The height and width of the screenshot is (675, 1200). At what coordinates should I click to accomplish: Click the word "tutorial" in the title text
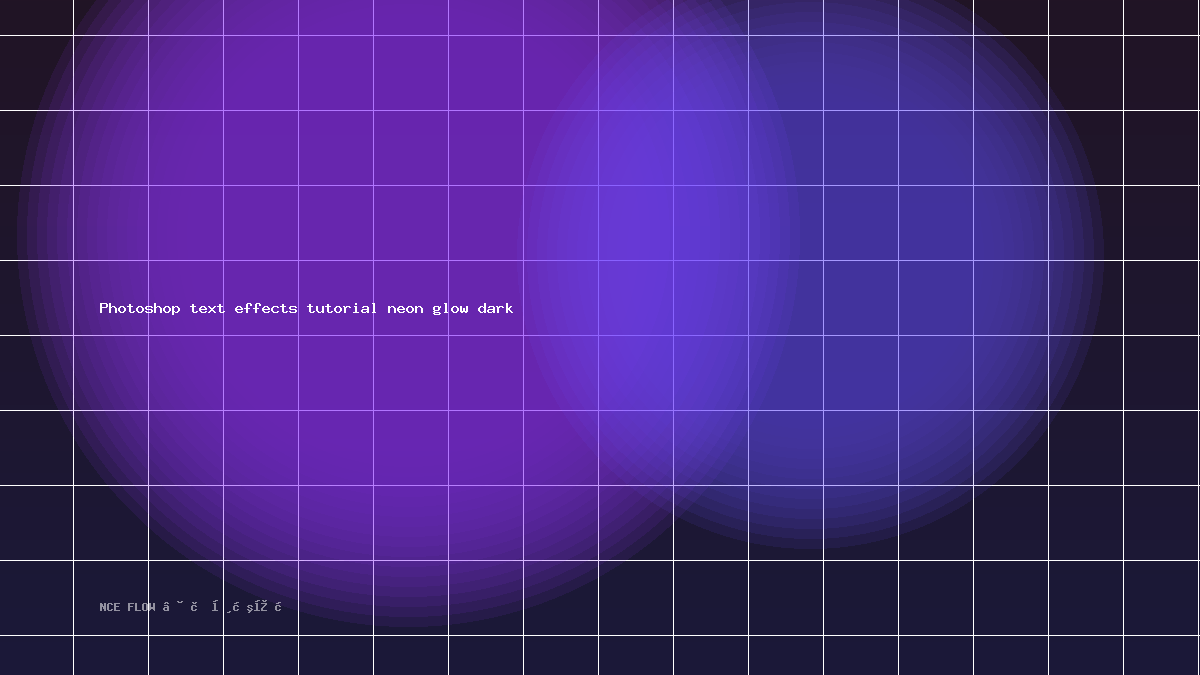point(342,308)
